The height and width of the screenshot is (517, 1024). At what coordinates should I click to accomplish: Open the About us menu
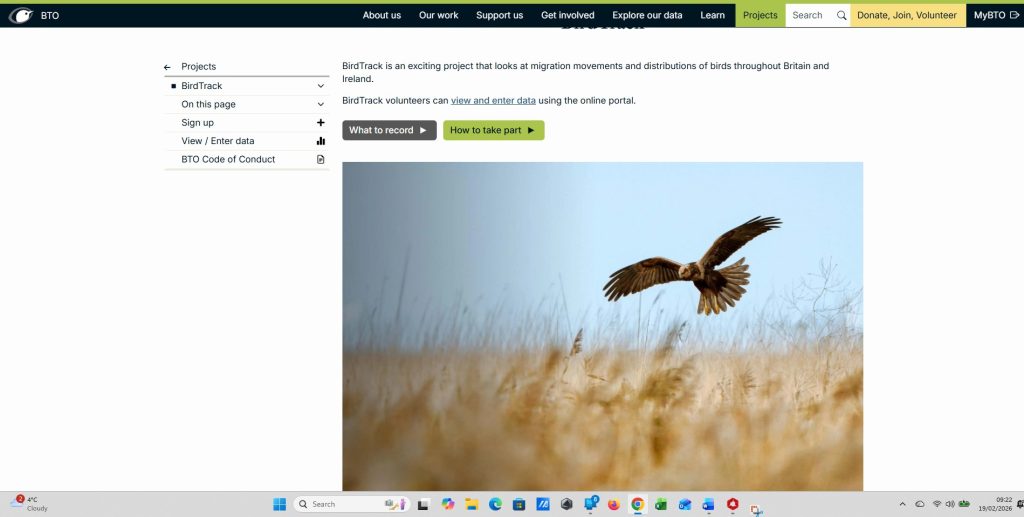coord(382,16)
